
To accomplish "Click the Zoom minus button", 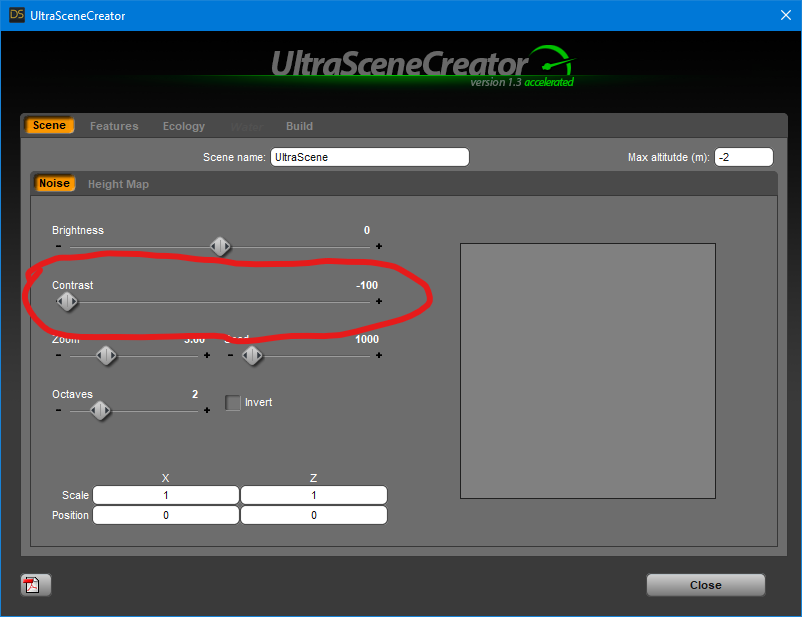I will coord(58,355).
